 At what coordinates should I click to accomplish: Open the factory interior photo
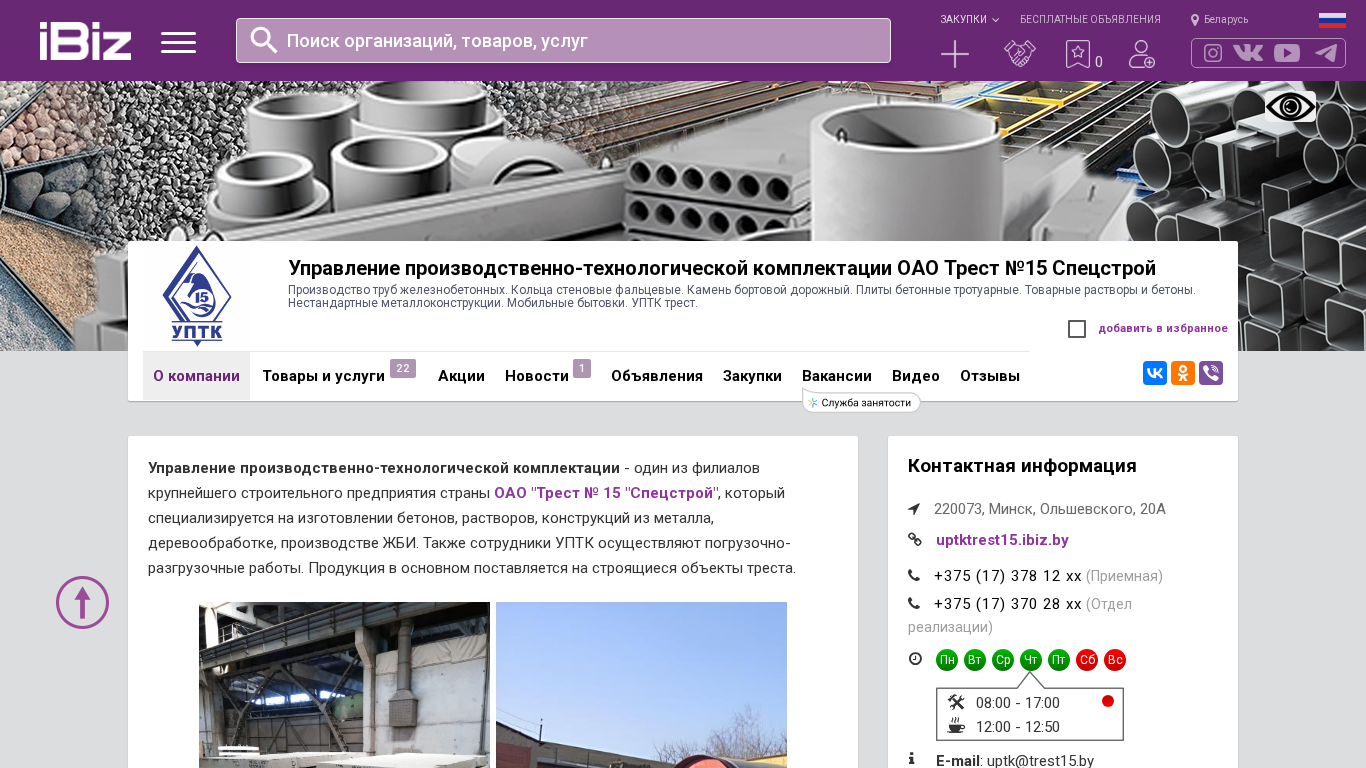coord(344,685)
